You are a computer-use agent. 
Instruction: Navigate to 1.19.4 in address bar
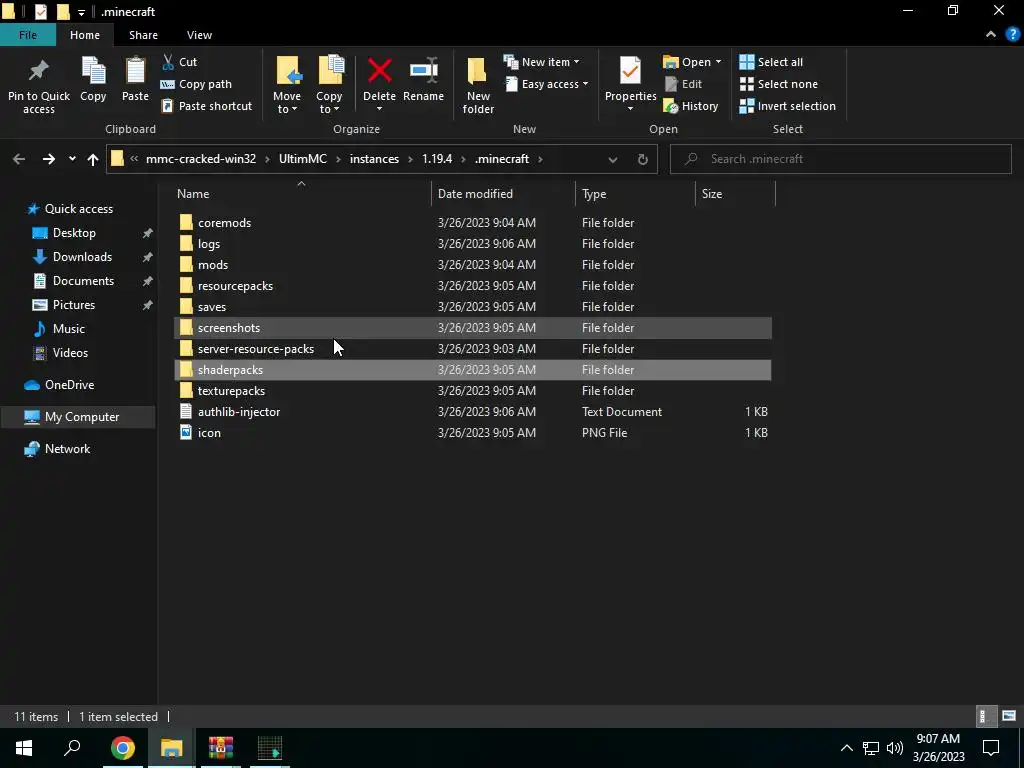[437, 159]
